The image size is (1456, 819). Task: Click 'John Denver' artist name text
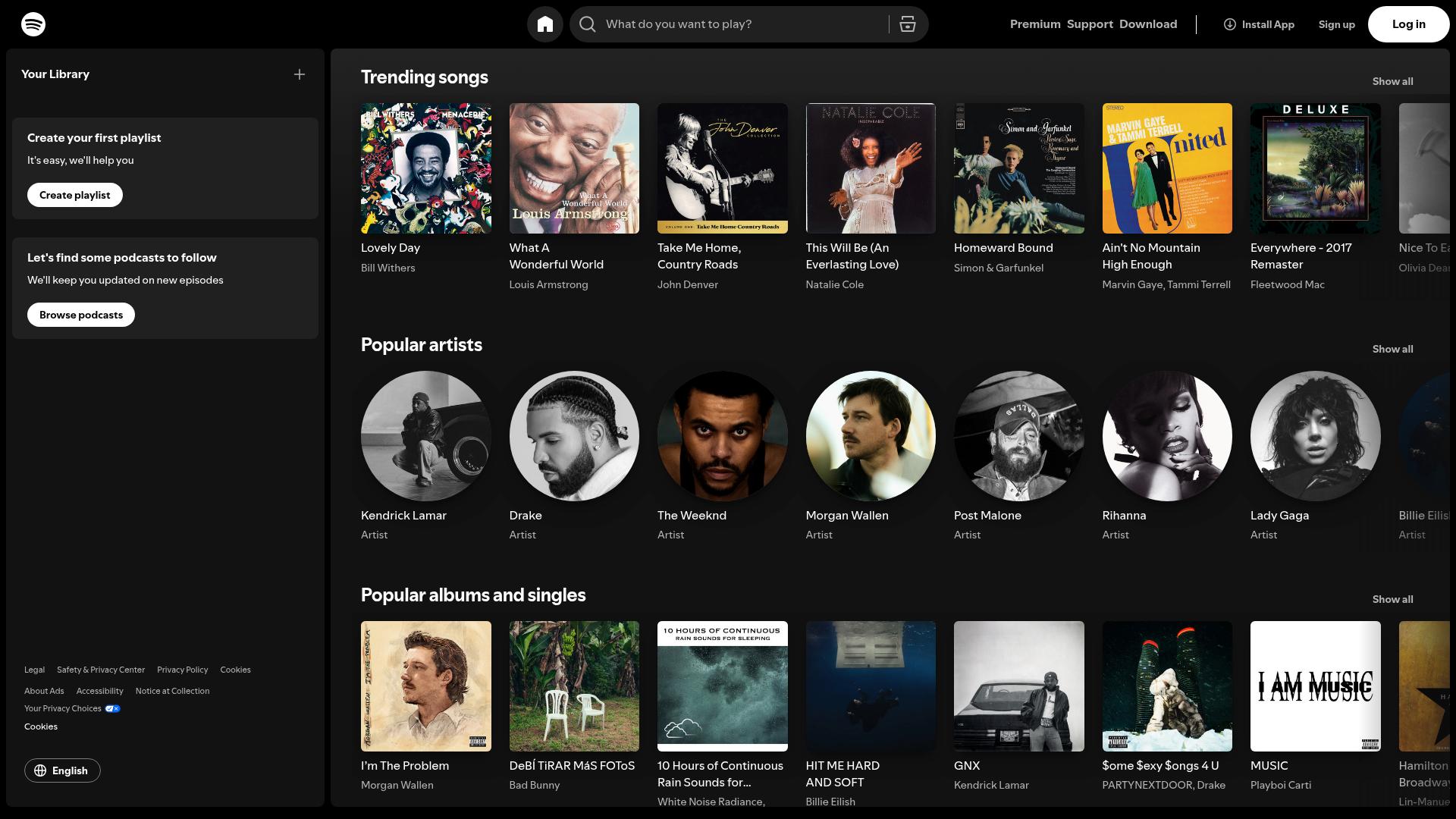(x=688, y=284)
